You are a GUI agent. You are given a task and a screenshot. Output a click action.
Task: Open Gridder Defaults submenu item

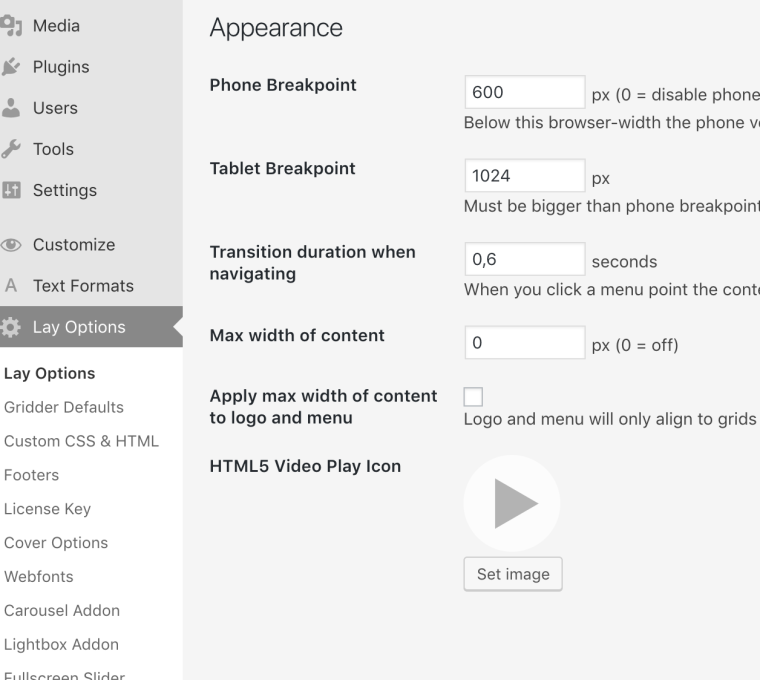tap(64, 407)
